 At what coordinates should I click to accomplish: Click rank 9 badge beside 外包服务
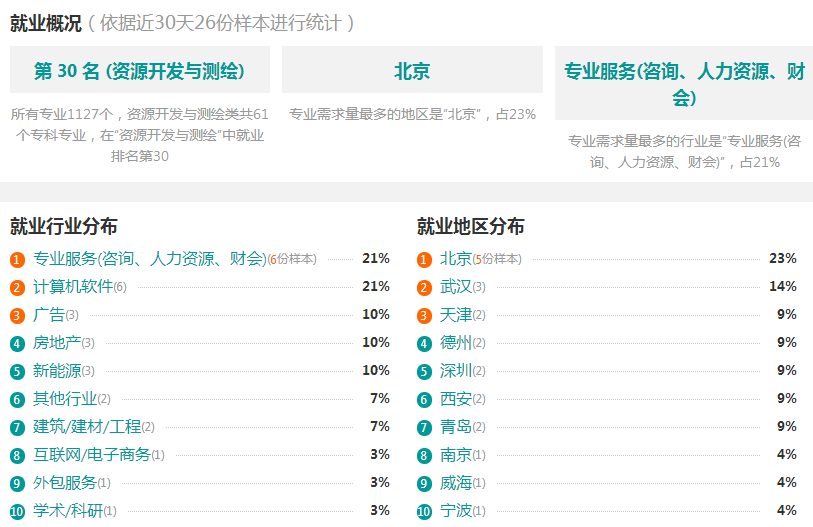coord(17,483)
